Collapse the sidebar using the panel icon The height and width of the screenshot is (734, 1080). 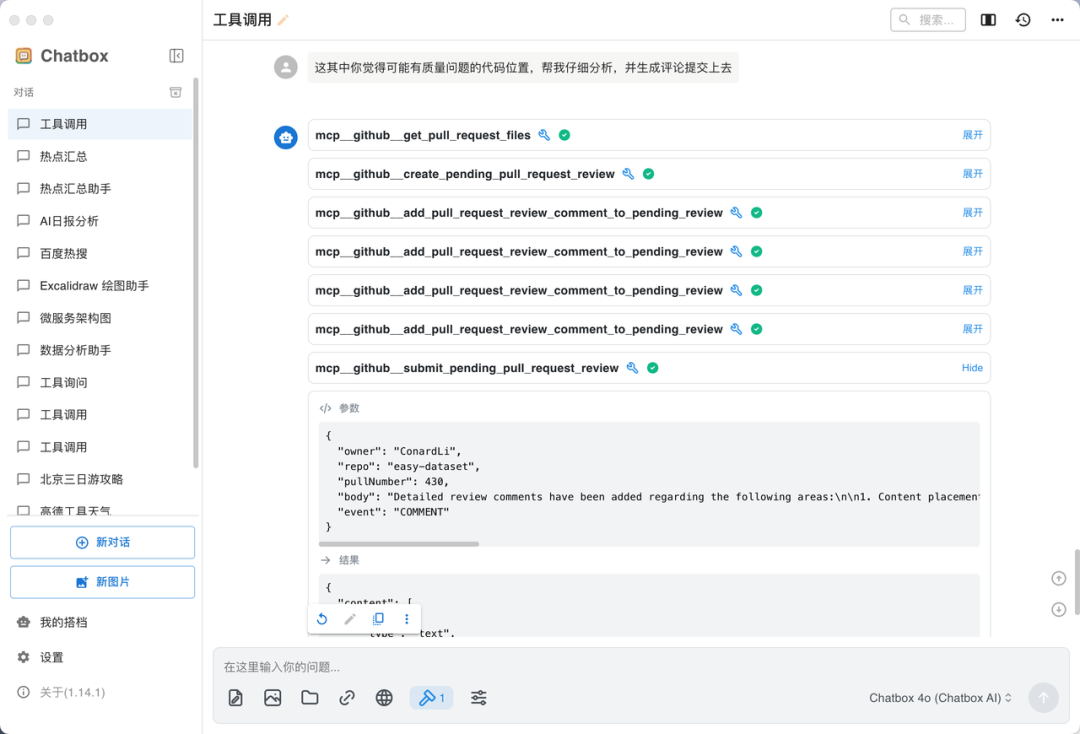177,56
